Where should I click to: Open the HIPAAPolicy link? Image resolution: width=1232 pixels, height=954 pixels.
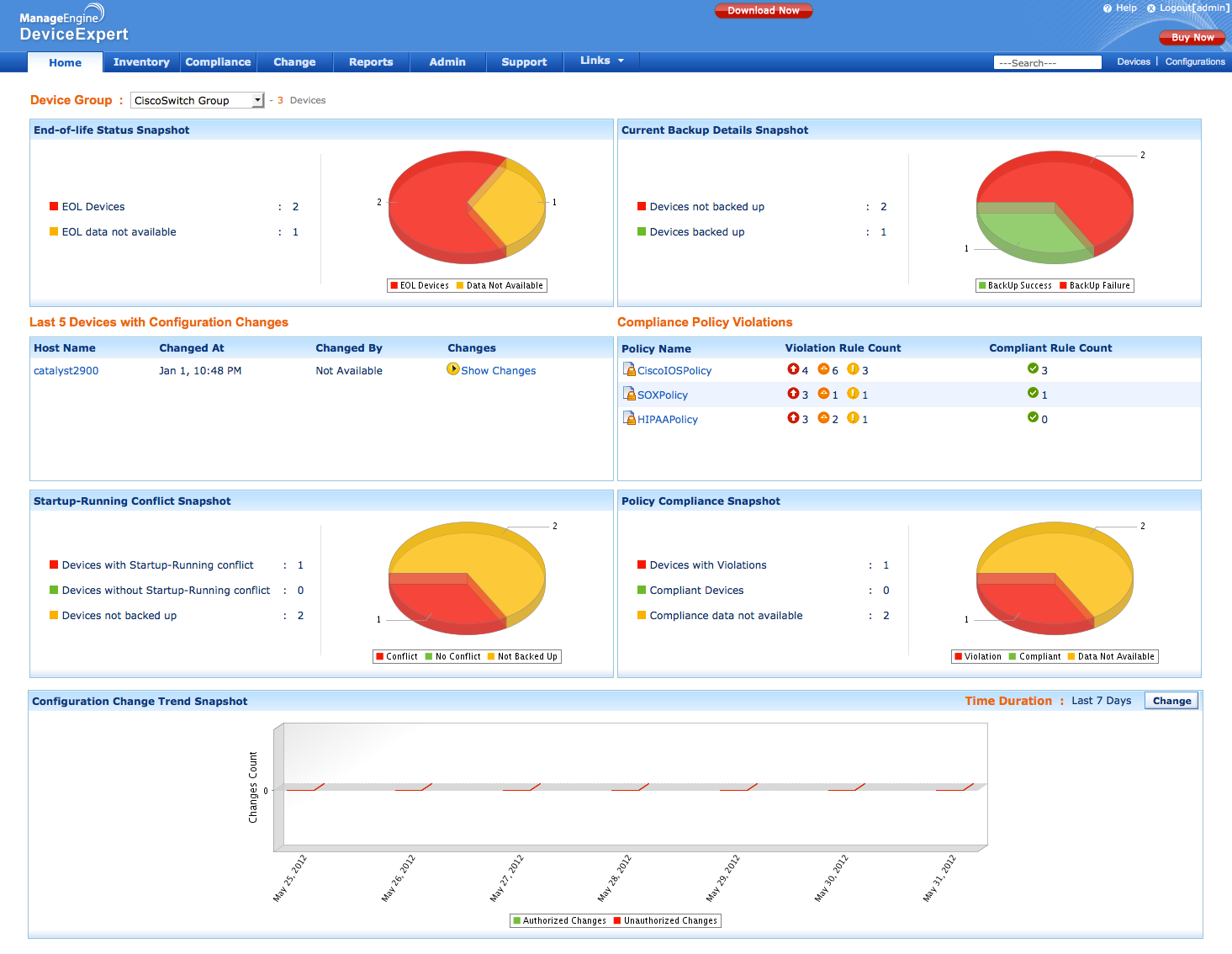668,420
